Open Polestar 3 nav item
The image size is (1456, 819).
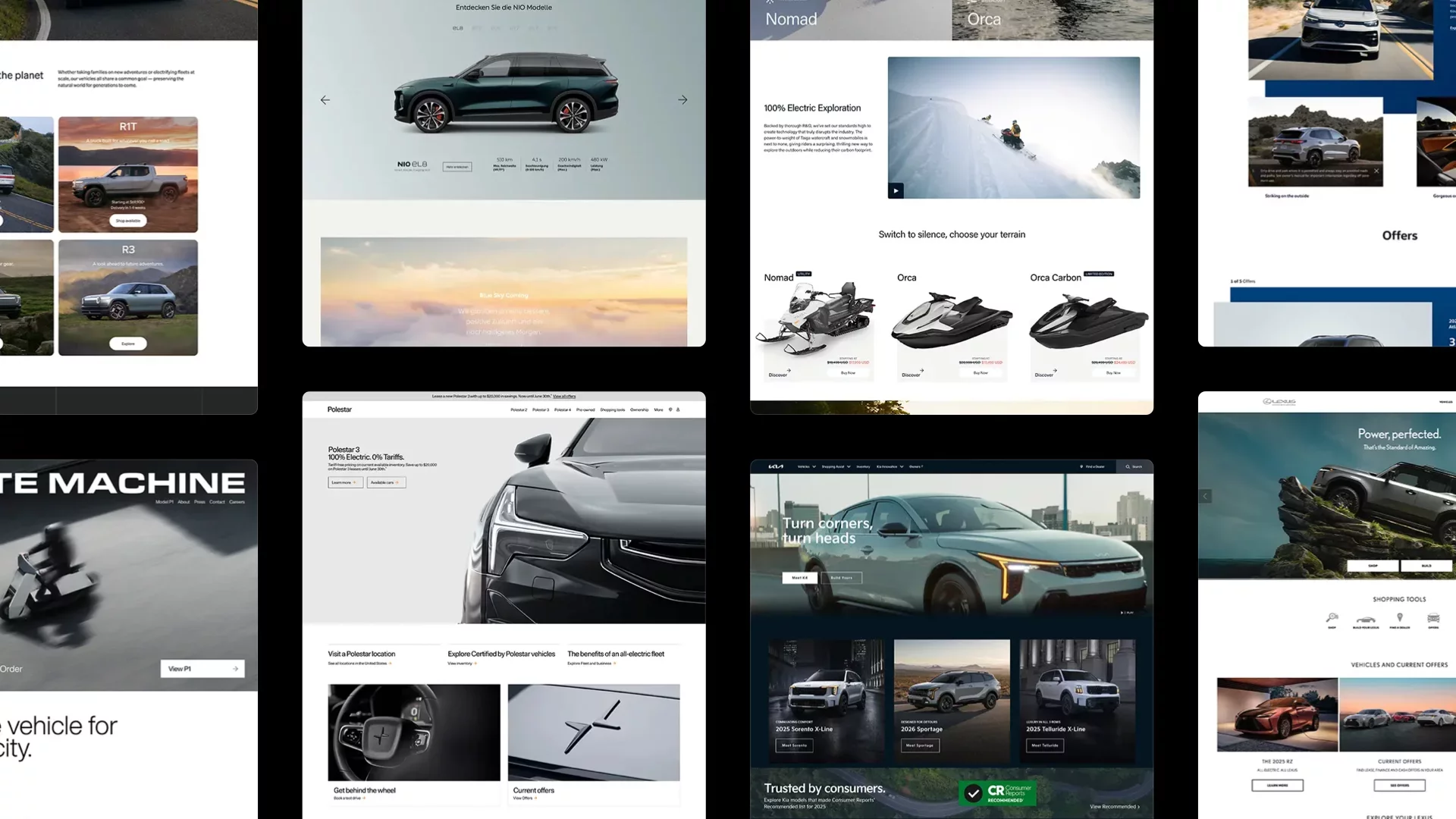(541, 409)
